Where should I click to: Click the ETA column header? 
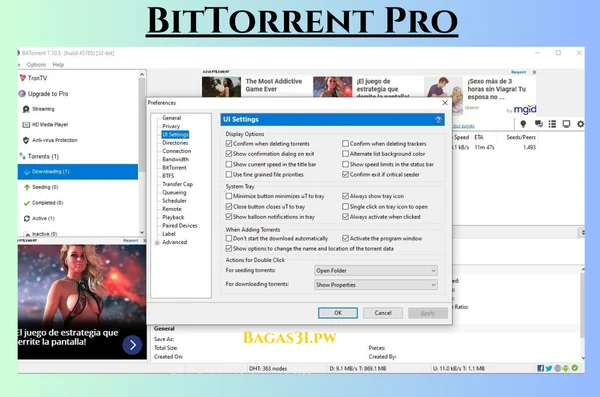coord(479,137)
